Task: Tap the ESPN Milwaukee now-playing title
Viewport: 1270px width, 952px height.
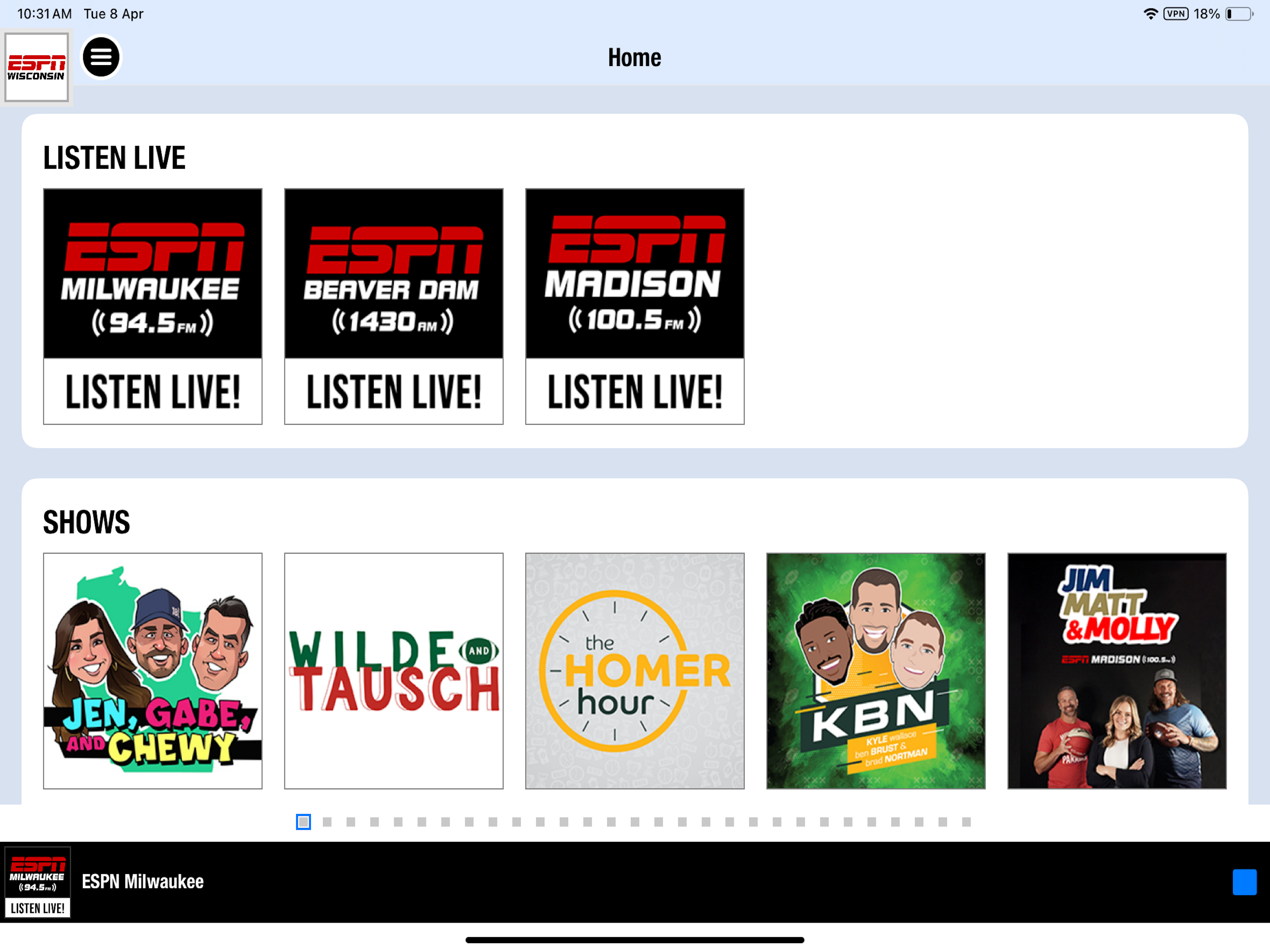Action: click(x=142, y=881)
